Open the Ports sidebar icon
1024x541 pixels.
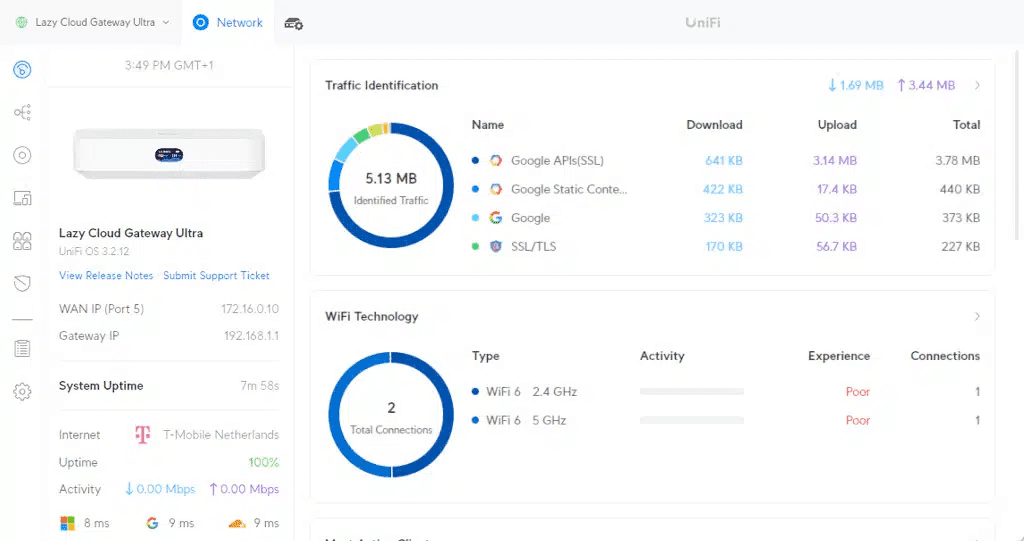tap(22, 241)
